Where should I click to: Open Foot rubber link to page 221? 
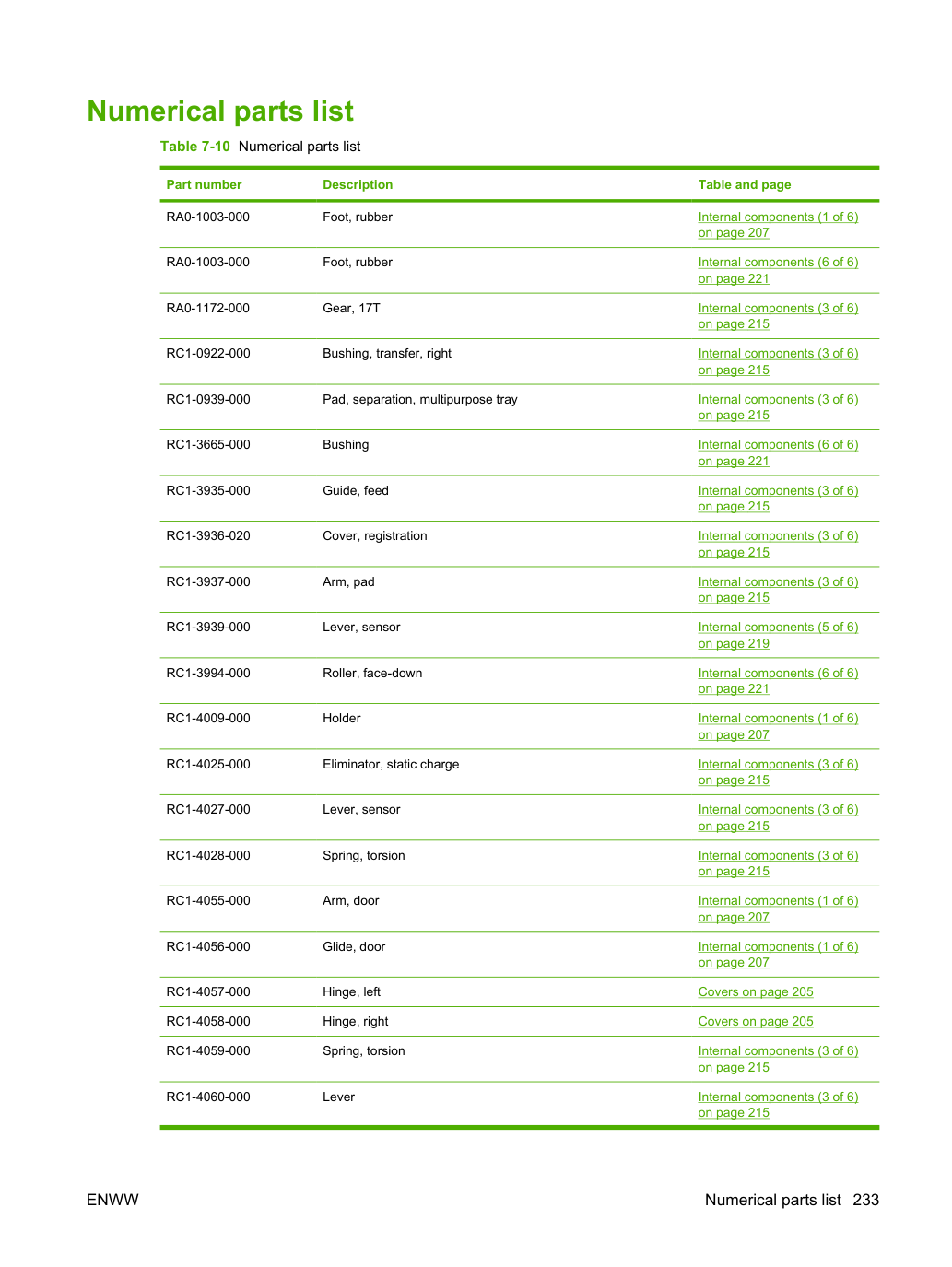pos(778,271)
